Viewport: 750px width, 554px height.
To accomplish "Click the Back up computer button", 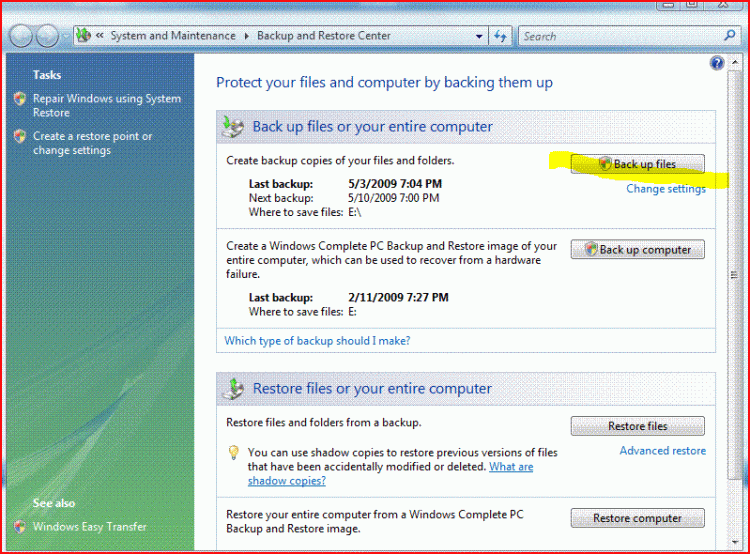I will (x=637, y=249).
